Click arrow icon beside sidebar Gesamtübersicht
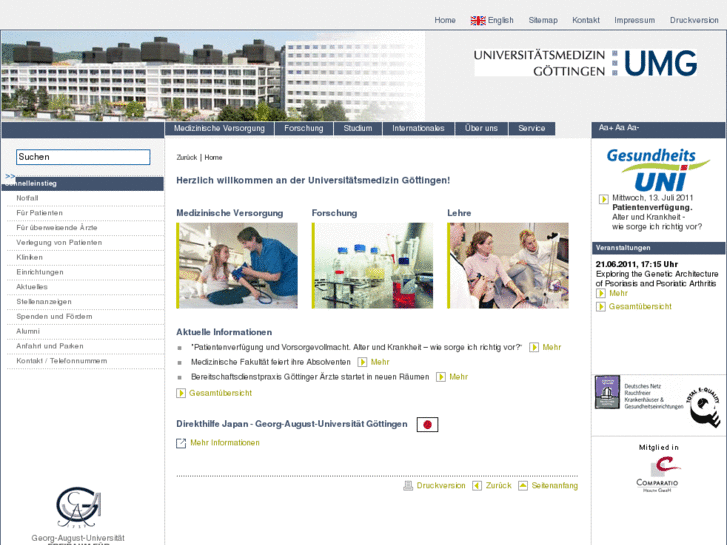The height and width of the screenshot is (545, 727). pos(600,307)
